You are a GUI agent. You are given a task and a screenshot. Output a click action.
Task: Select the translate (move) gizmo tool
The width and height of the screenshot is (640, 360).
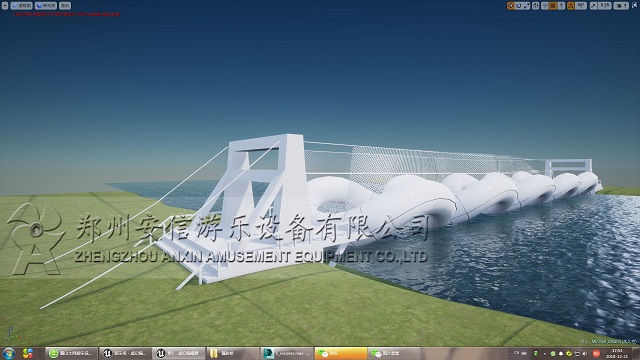pyautogui.click(x=511, y=6)
